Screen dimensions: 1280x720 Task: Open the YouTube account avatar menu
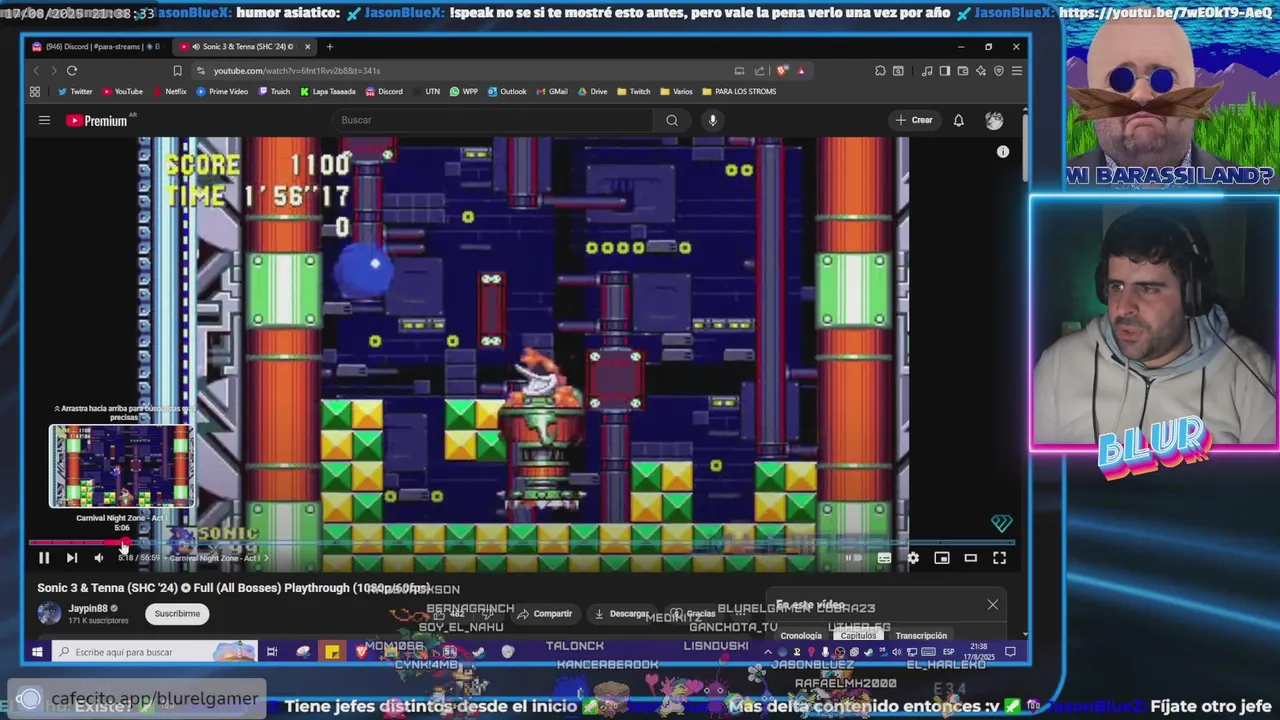(x=994, y=120)
